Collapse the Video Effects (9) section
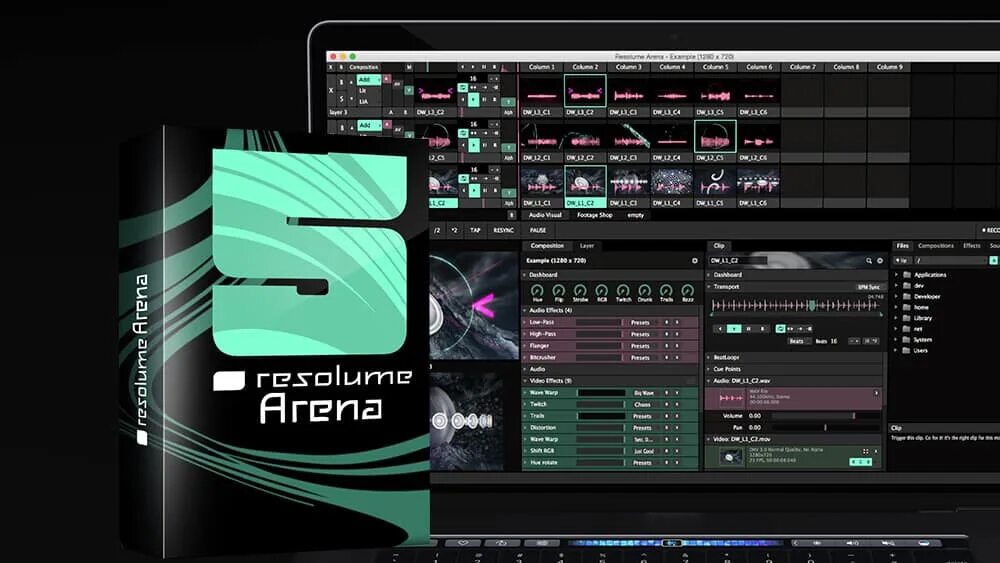The height and width of the screenshot is (563, 1000). [526, 381]
